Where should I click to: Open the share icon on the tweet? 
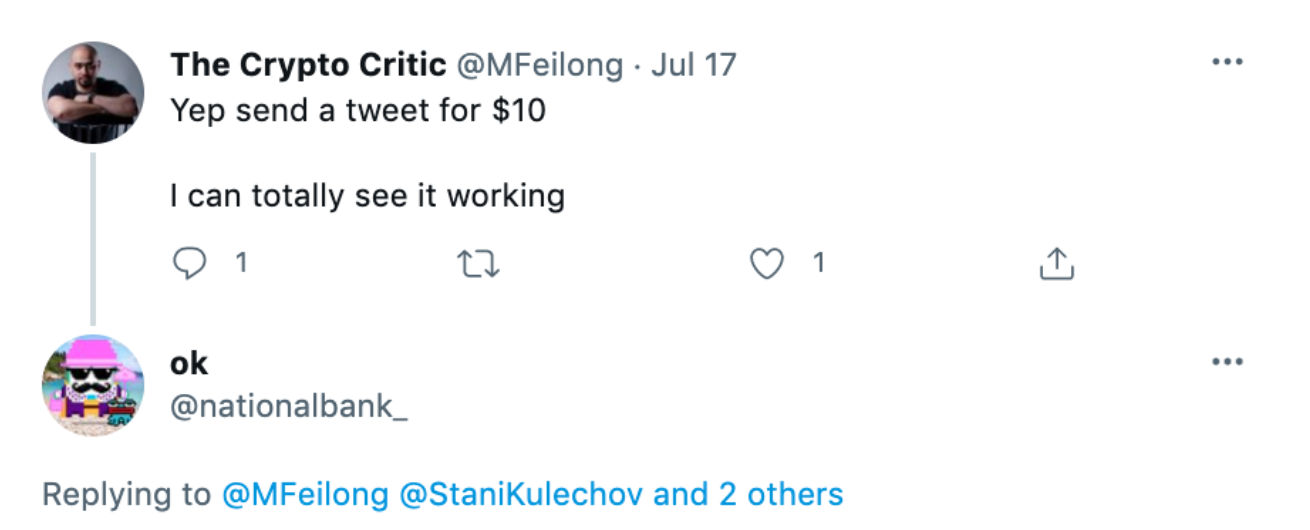1056,265
